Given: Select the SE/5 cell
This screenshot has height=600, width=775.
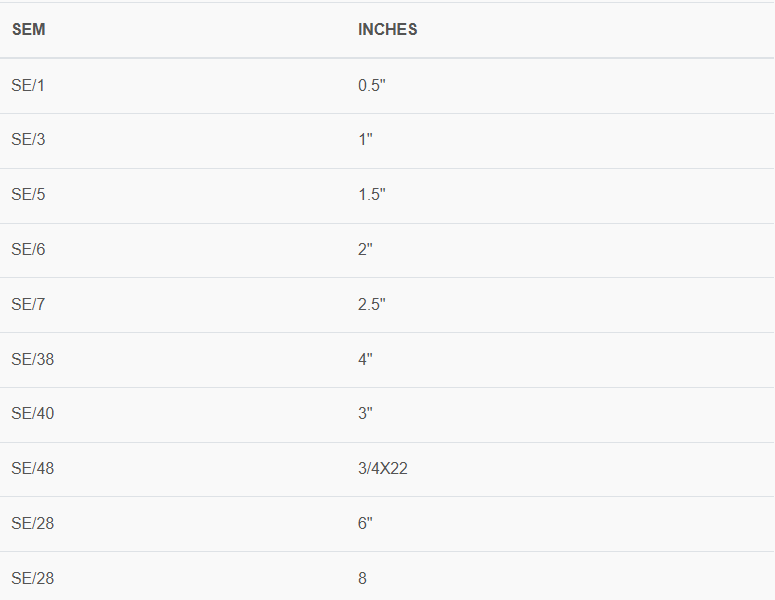Looking at the screenshot, I should 28,195.
